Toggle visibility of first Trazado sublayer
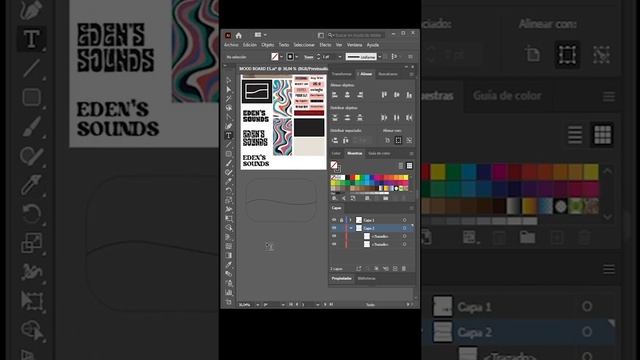 [334, 236]
